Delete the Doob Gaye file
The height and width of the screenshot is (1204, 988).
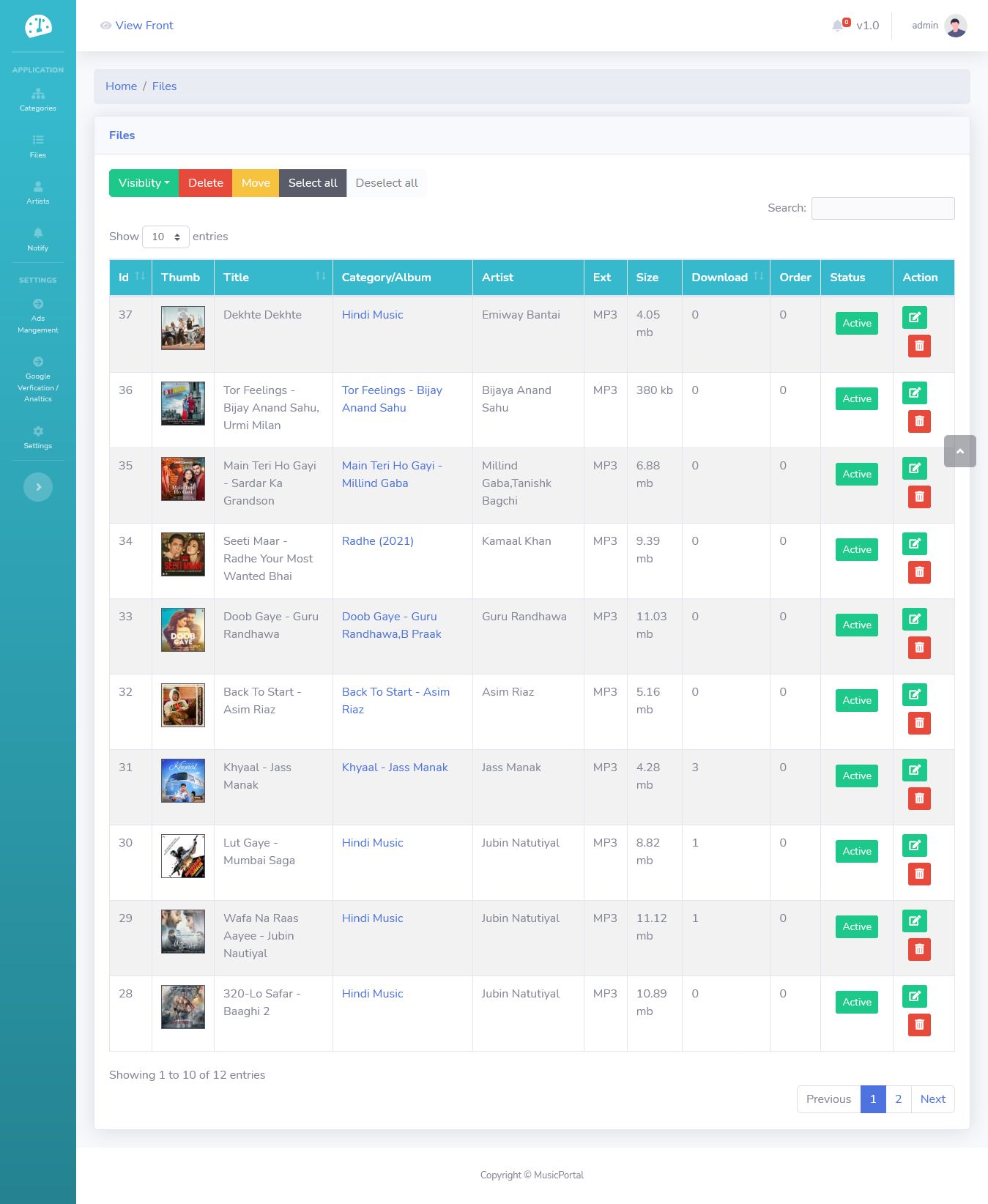point(919,647)
